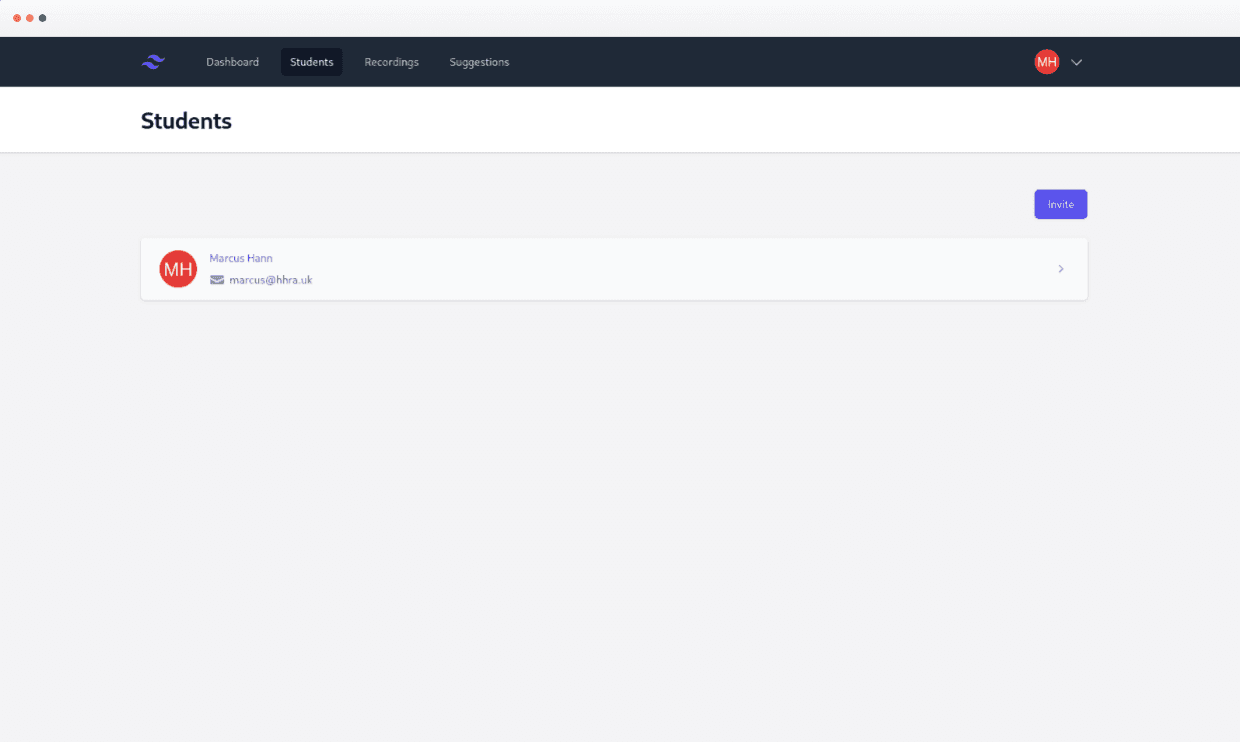The height and width of the screenshot is (742, 1240).
Task: Click the wave logo in navbar
Action: tap(153, 62)
